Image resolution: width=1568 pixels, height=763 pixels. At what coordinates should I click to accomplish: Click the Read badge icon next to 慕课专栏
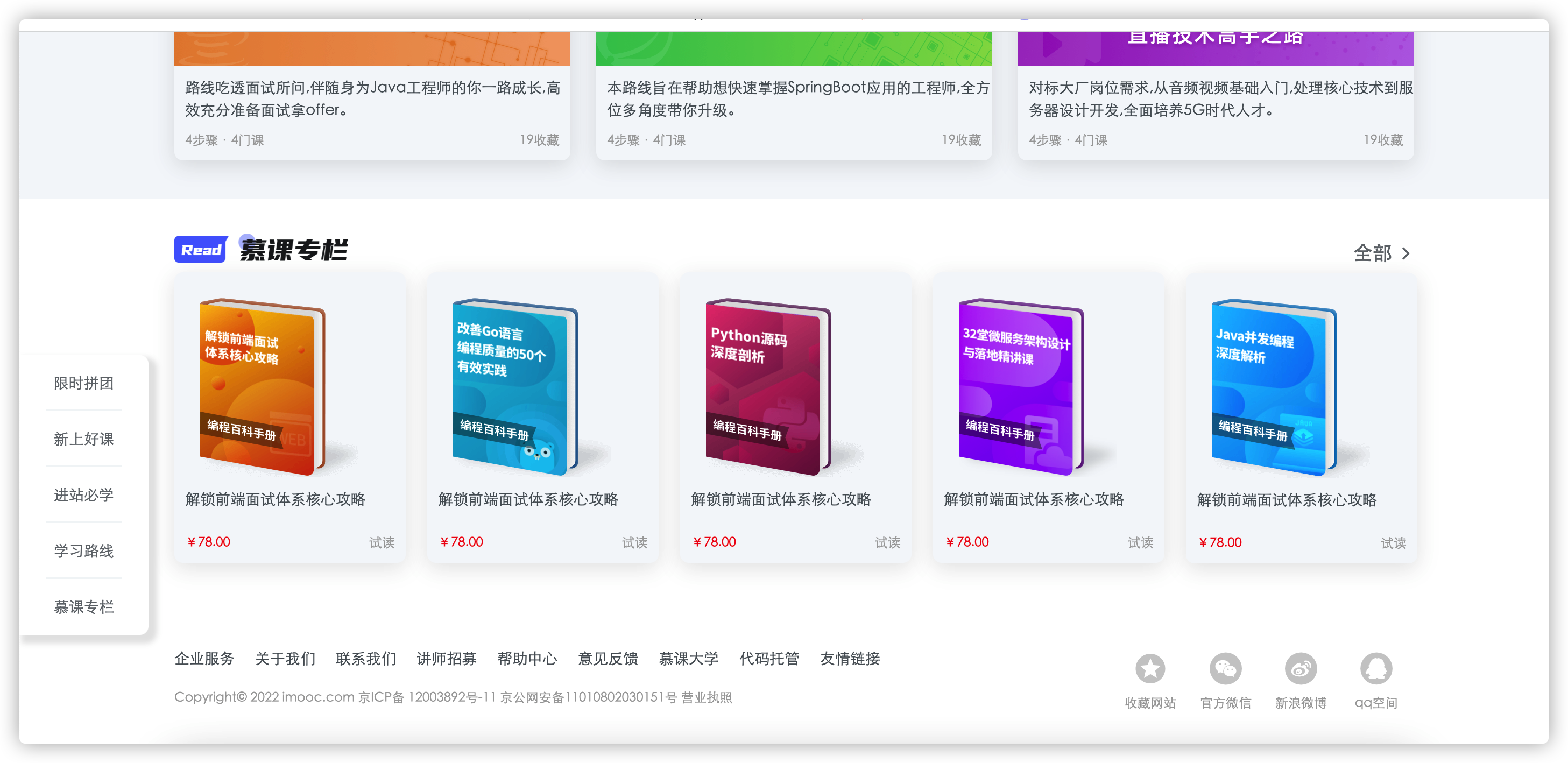pos(200,250)
